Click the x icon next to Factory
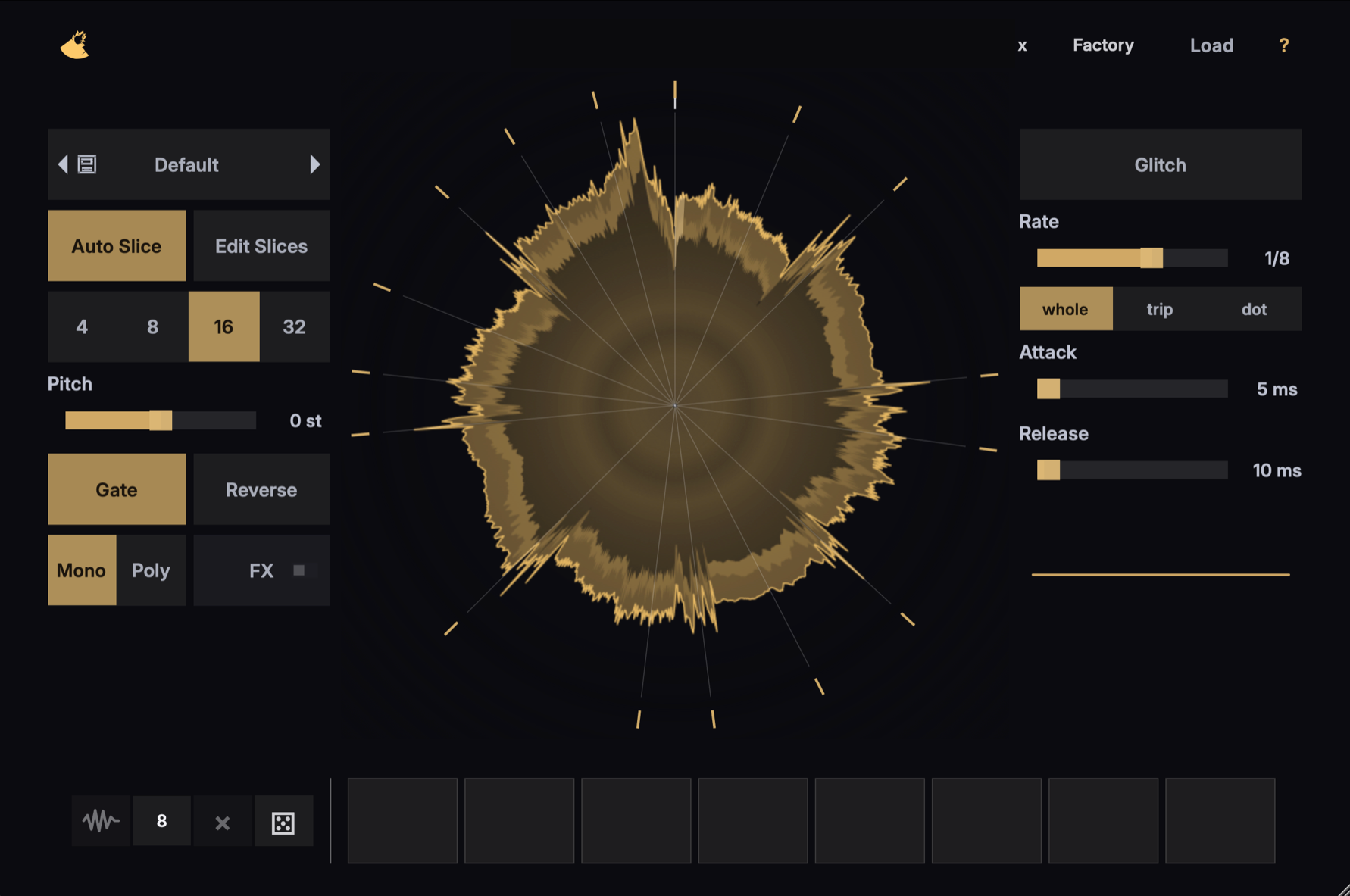The width and height of the screenshot is (1350, 896). [1022, 46]
